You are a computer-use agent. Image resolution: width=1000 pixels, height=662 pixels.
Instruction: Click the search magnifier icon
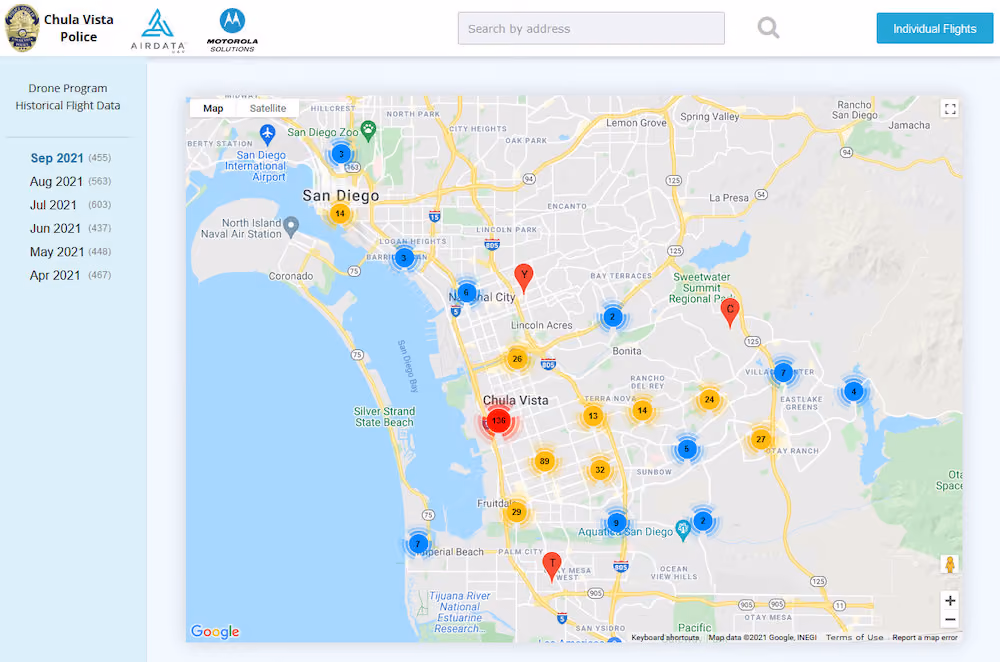pyautogui.click(x=768, y=28)
